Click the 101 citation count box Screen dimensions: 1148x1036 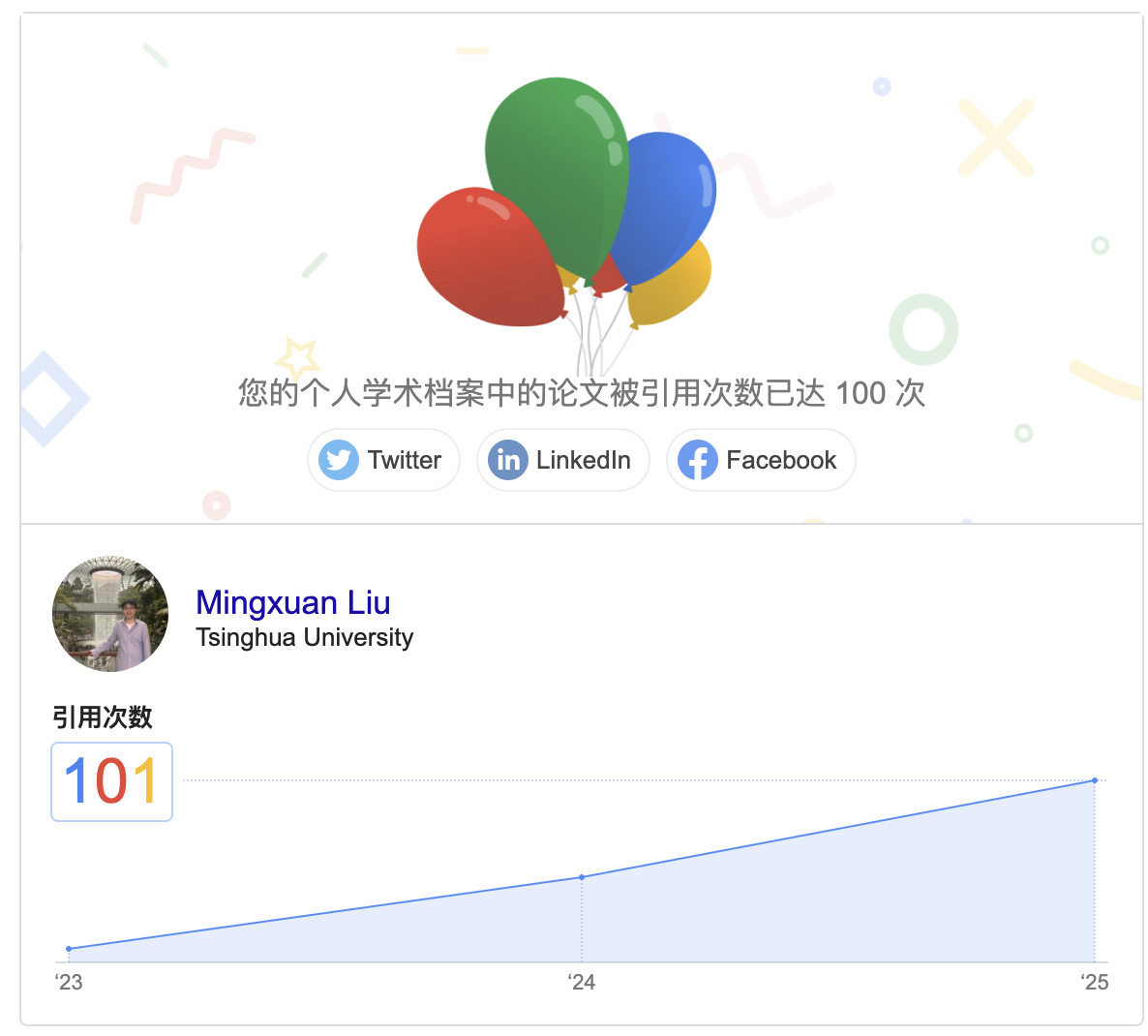coord(112,781)
